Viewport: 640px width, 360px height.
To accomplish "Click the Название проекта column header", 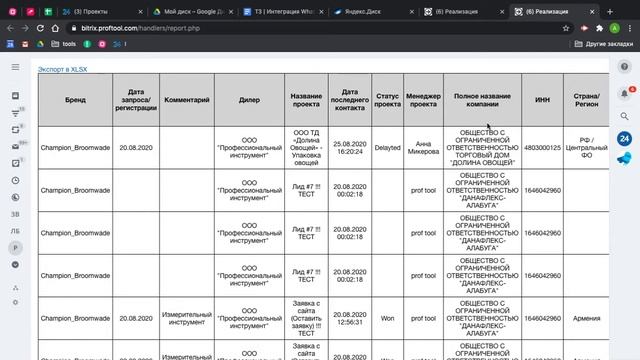I will click(306, 100).
